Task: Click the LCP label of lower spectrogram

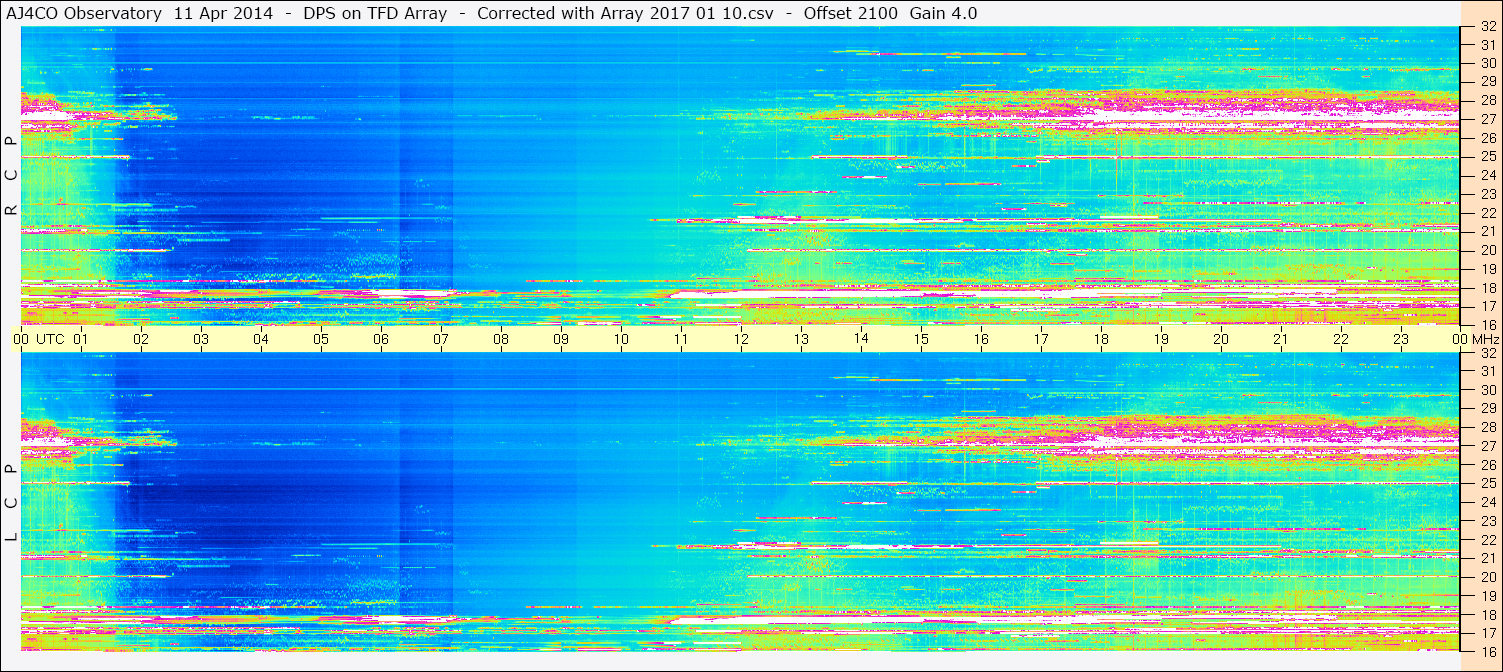Action: [x=11, y=503]
